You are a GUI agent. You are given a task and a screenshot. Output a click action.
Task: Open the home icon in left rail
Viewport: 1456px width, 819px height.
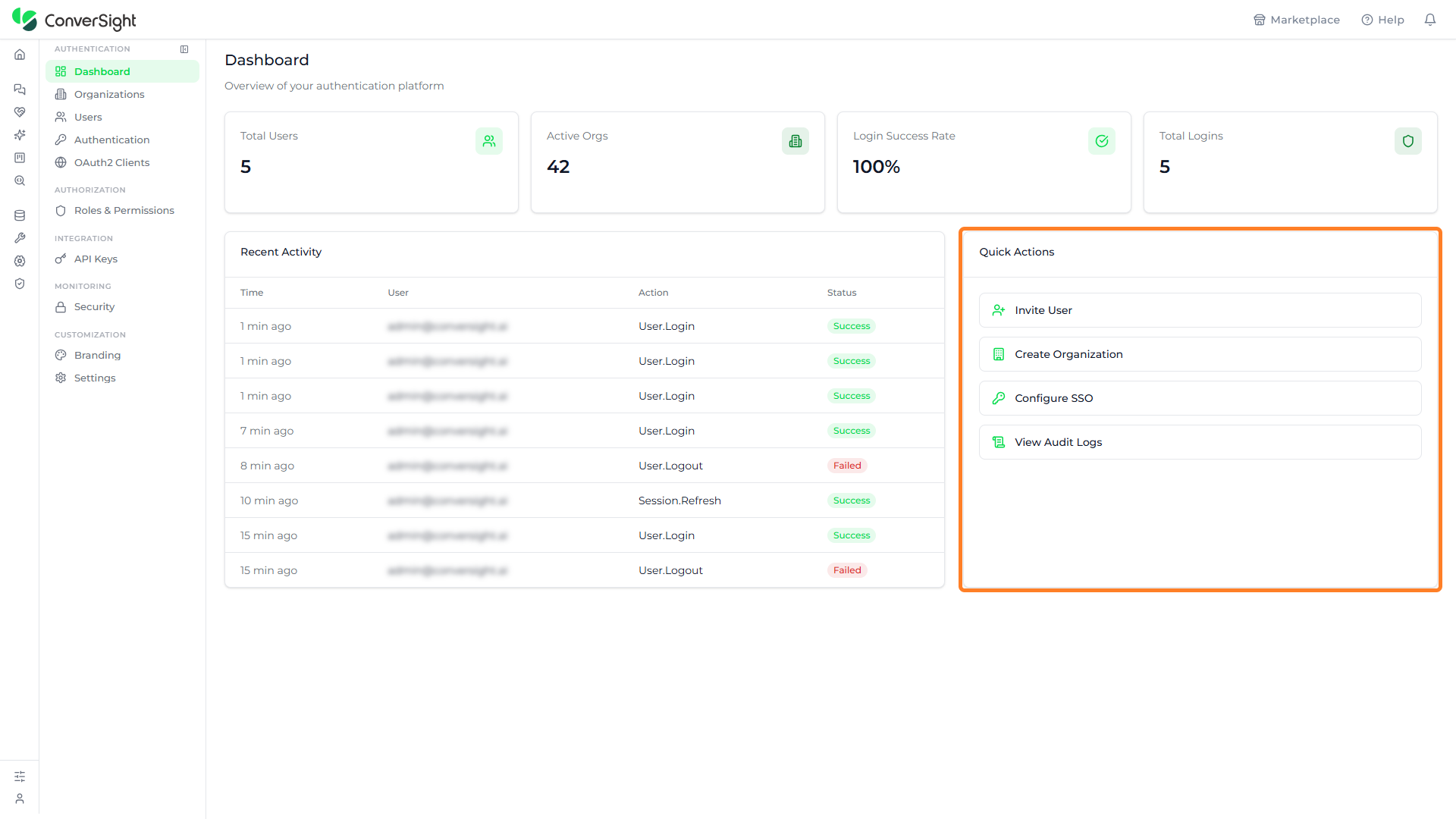click(20, 55)
